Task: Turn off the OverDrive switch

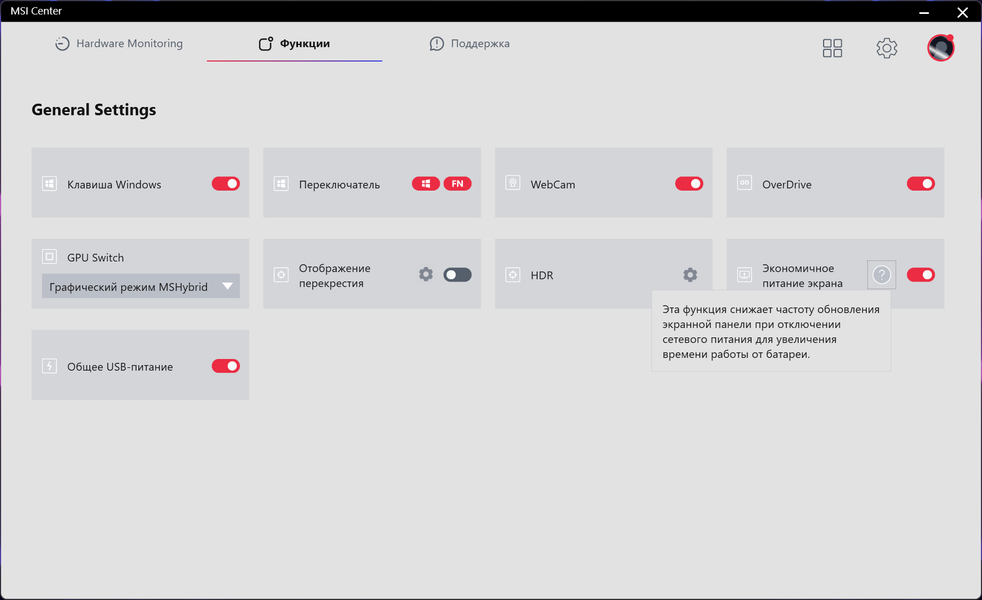Action: pos(921,184)
